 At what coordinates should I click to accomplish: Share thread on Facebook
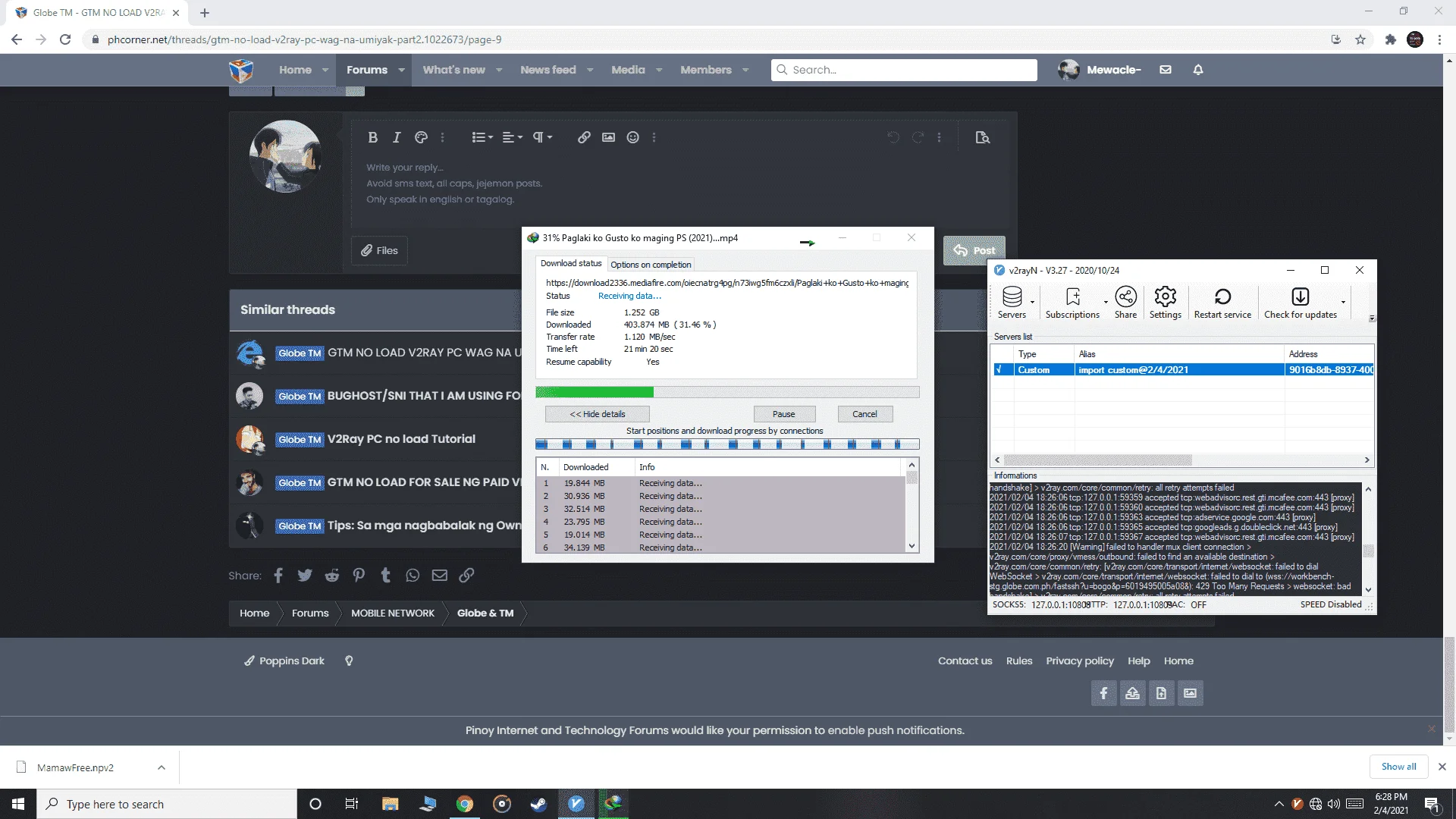[x=278, y=576]
